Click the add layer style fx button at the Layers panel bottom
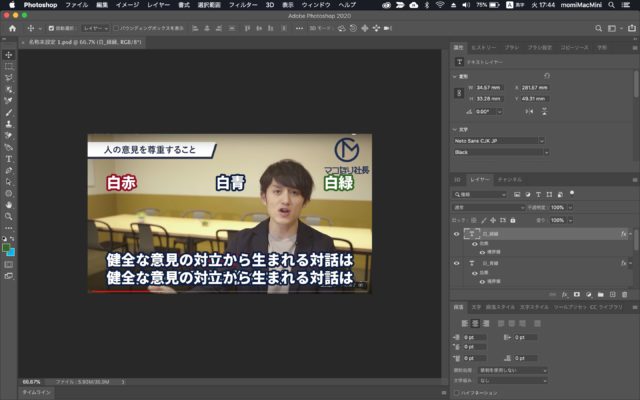The width and height of the screenshot is (640, 400). tap(564, 294)
